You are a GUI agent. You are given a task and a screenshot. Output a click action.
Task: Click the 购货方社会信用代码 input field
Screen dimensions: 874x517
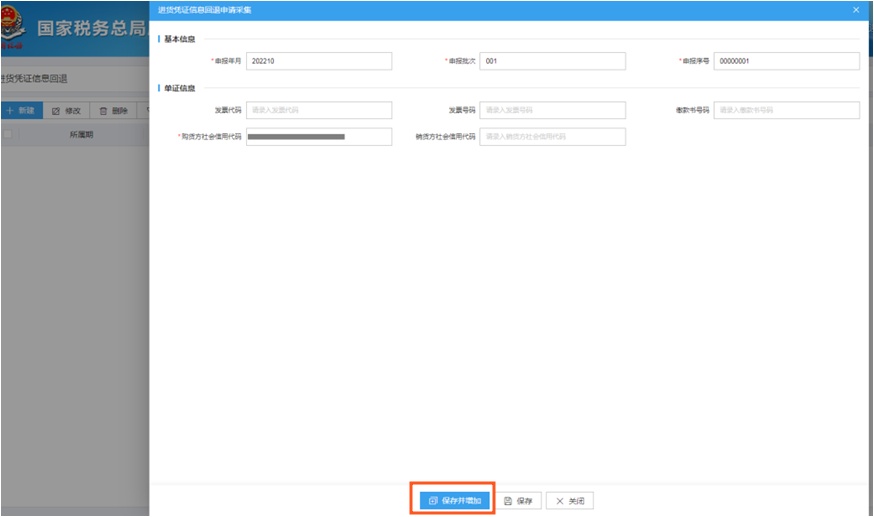click(x=319, y=136)
